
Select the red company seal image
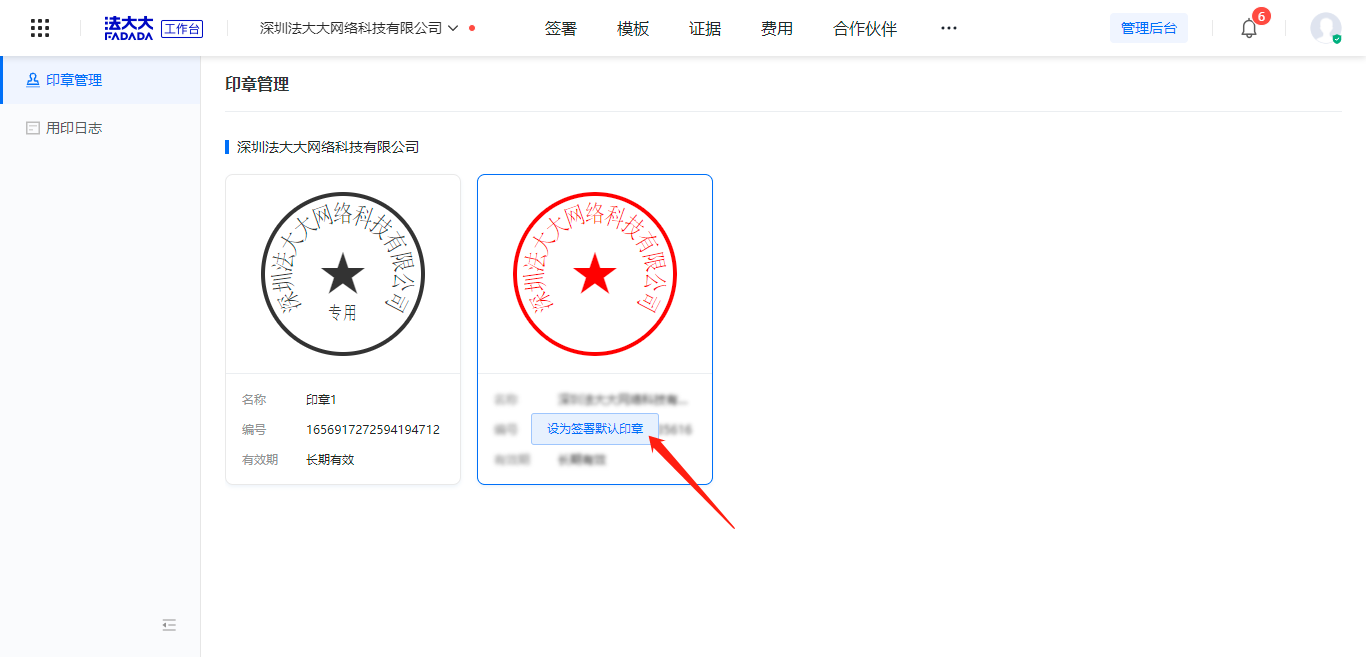[595, 274]
